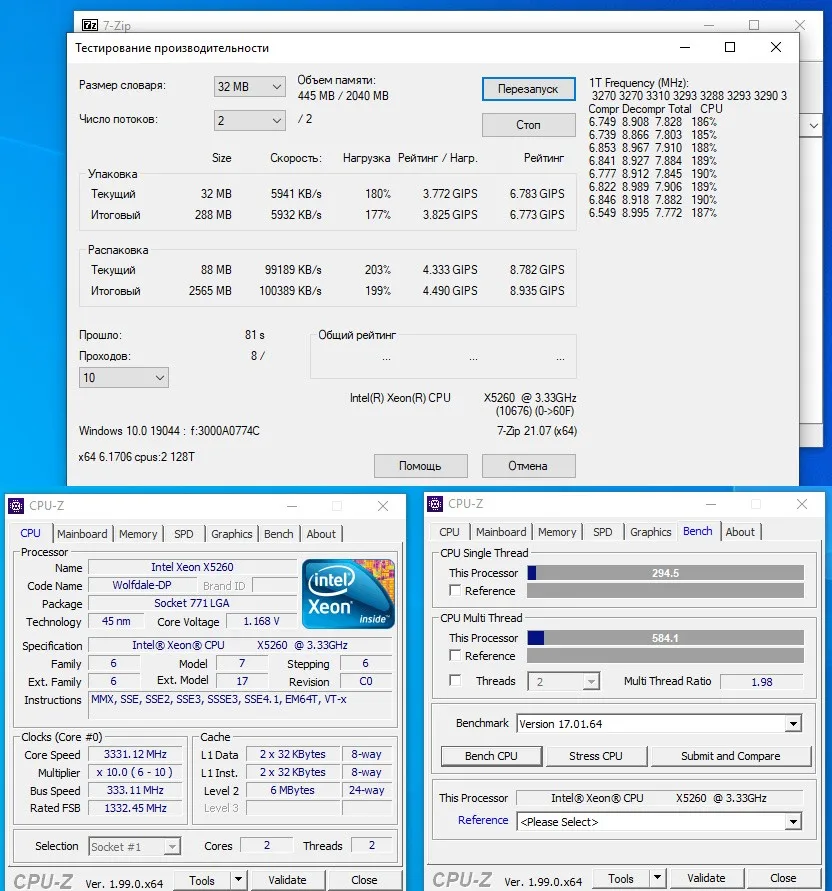
Task: Minimize the benchmark dialog window
Action: [x=685, y=47]
